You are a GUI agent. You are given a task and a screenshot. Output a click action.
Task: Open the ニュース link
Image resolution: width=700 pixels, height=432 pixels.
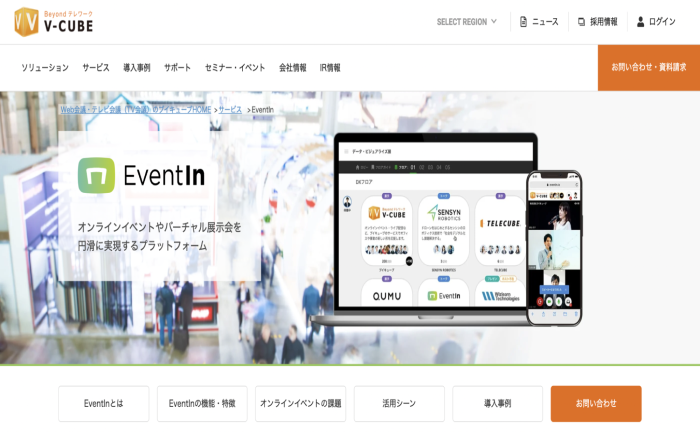[545, 21]
